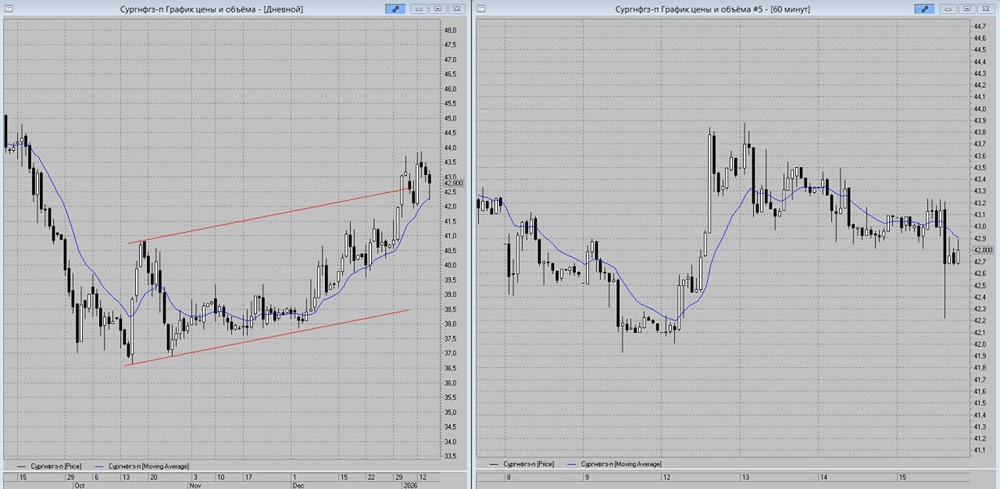1000x489 pixels.
Task: Select the upper red trendline on the daily chart
Action: coord(268,216)
